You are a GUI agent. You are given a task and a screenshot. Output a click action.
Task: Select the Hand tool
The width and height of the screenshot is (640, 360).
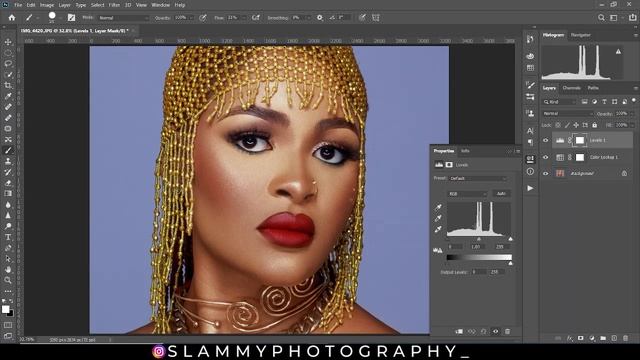click(8, 269)
